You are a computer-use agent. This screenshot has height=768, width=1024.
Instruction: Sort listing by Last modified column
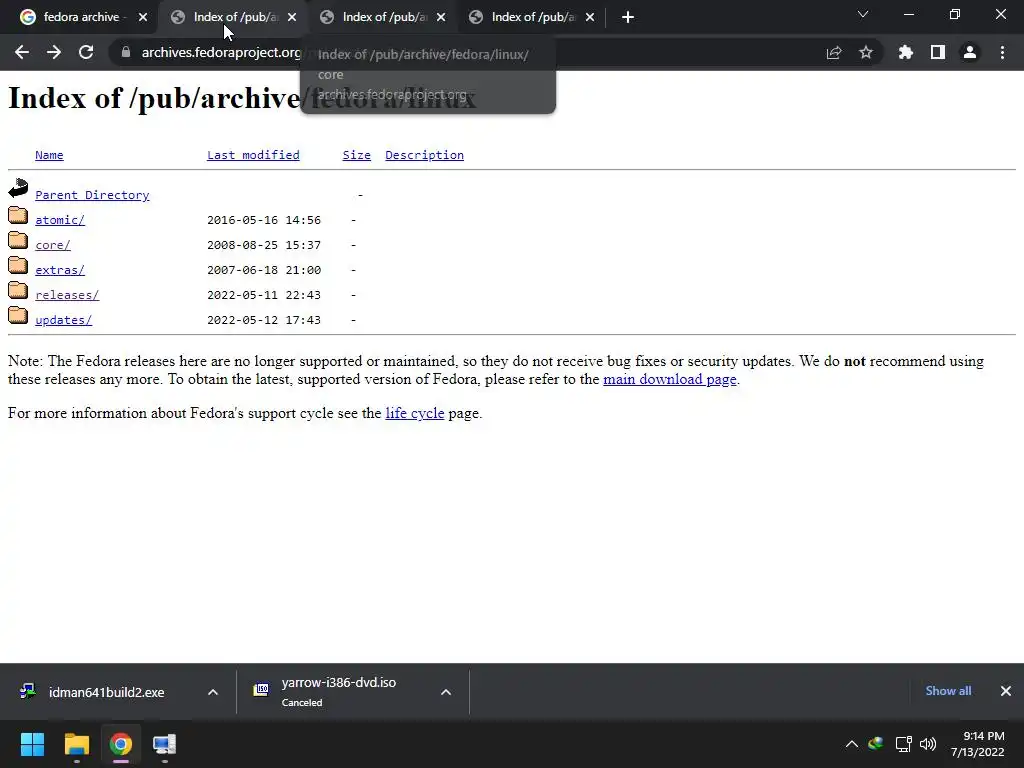click(x=253, y=155)
